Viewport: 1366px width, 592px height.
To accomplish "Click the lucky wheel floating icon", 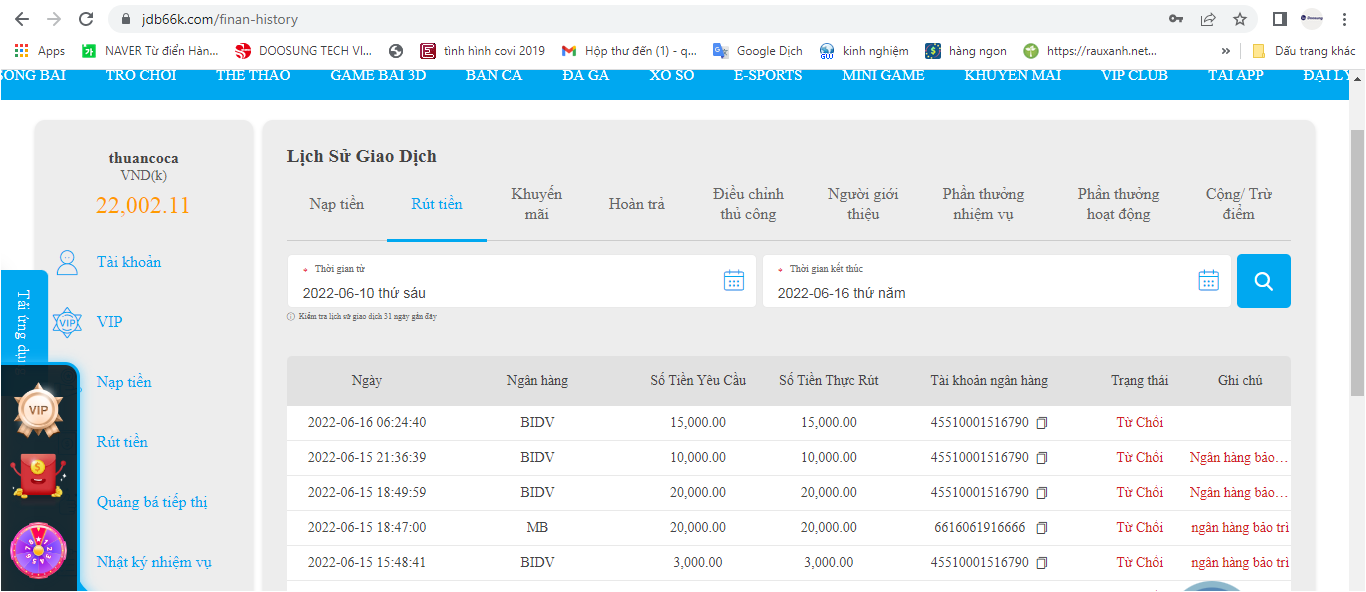I will [38, 550].
